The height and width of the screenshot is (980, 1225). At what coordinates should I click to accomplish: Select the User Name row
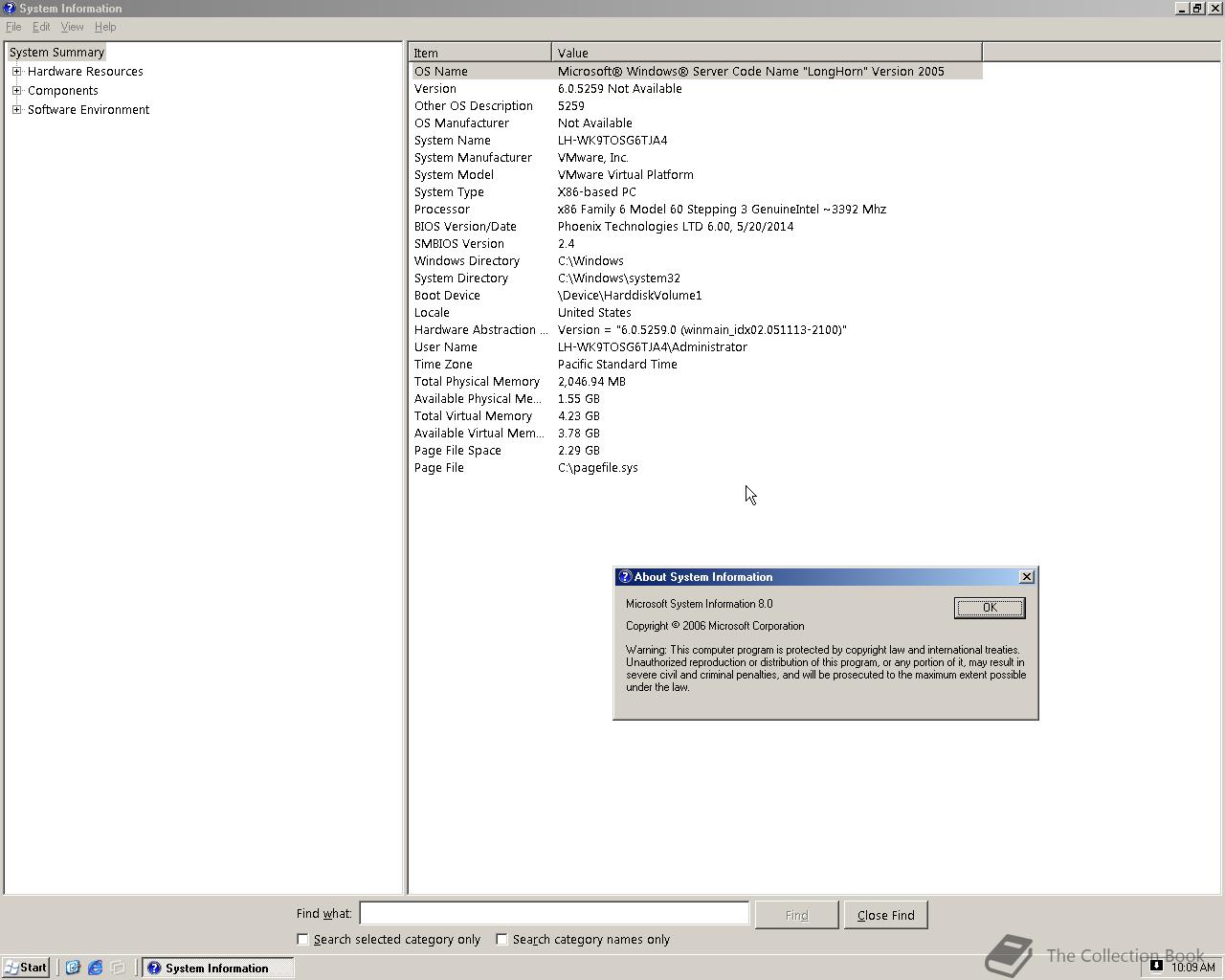[x=697, y=346]
